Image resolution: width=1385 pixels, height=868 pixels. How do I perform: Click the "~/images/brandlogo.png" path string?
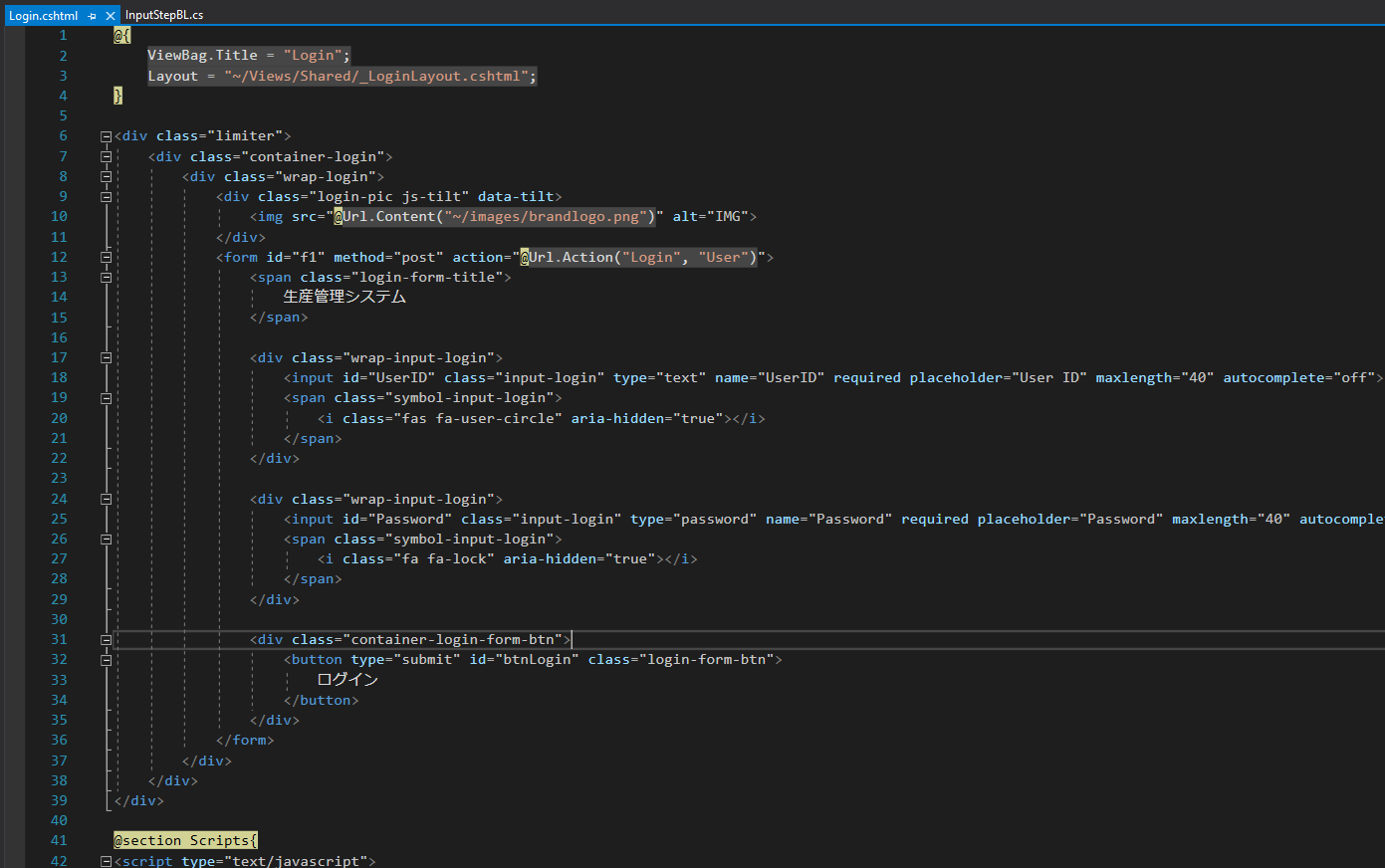coord(547,216)
